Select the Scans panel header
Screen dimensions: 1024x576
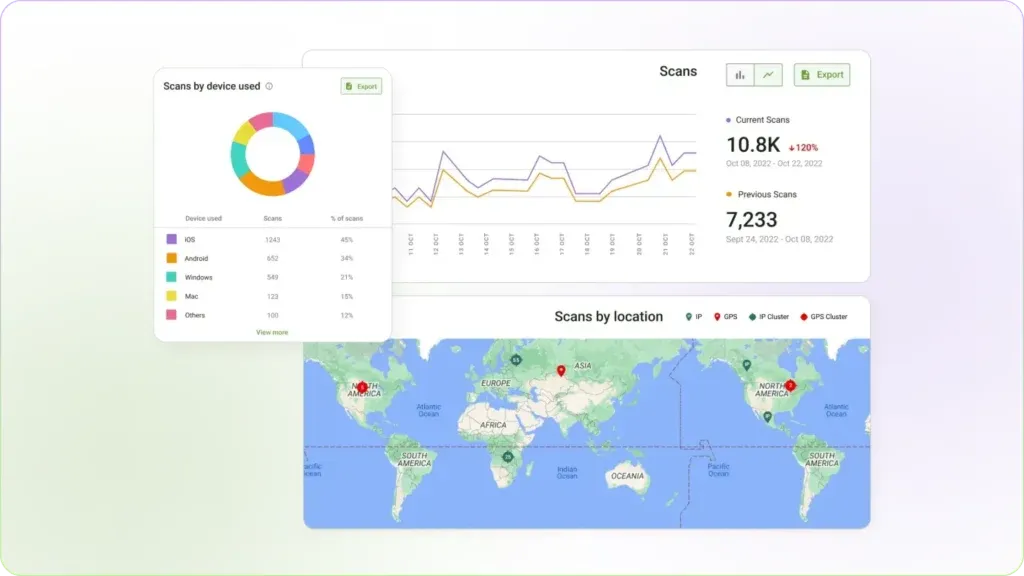[679, 71]
